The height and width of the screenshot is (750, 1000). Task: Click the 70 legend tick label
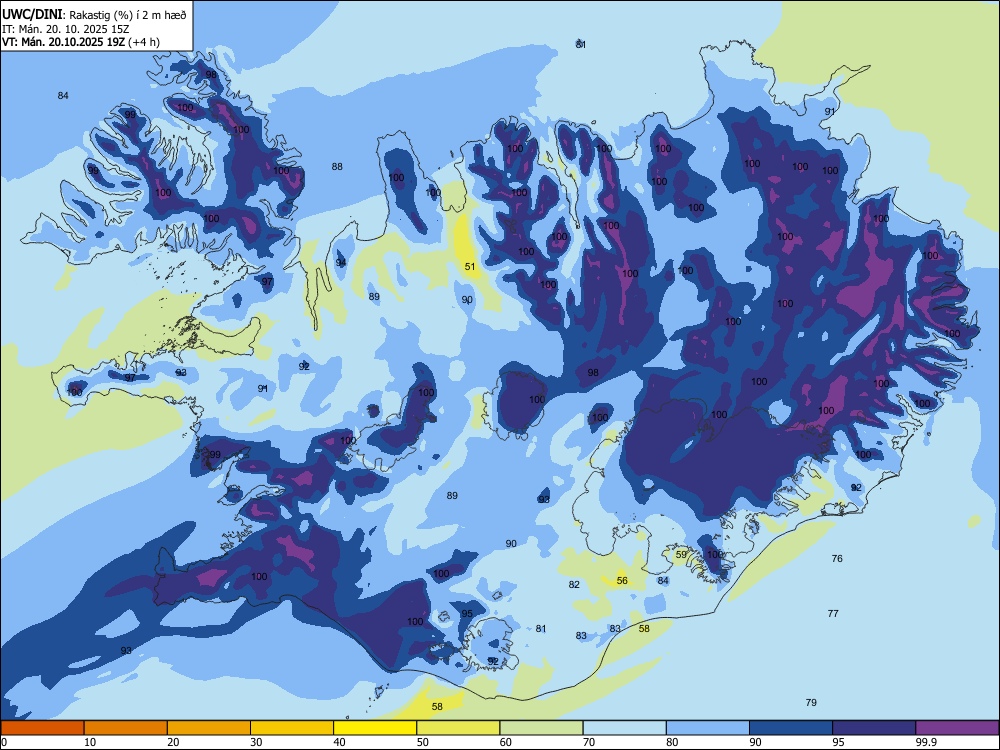tap(589, 742)
